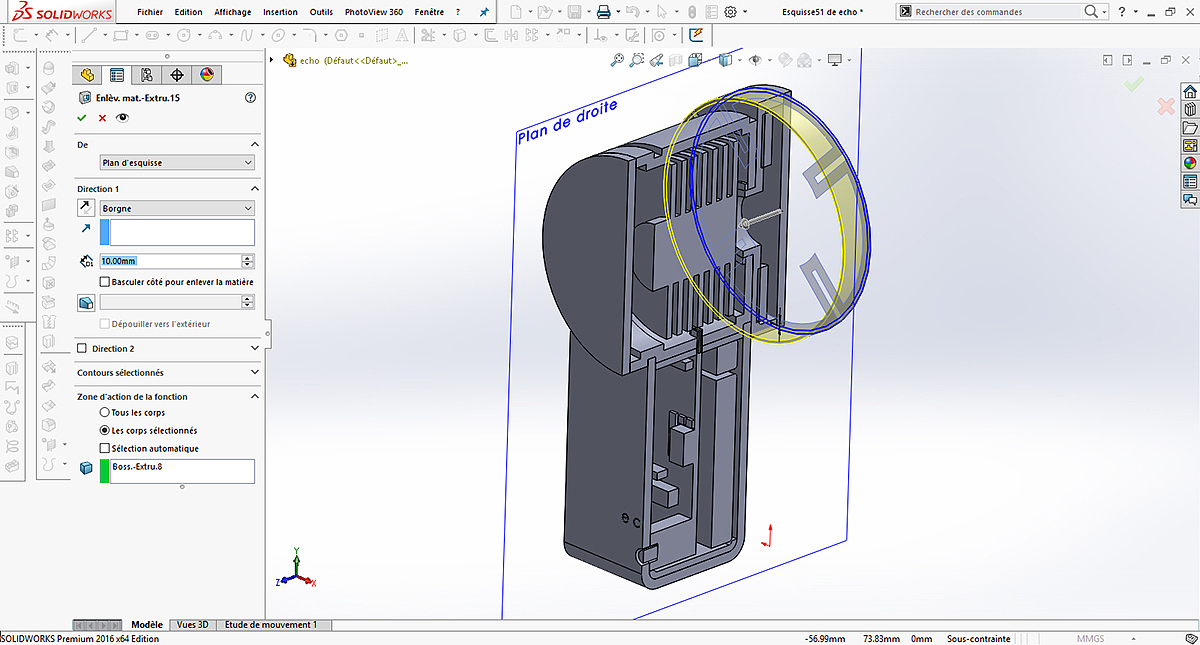The height and width of the screenshot is (645, 1200).
Task: Enable the Direction 2 checkbox
Action: point(82,349)
